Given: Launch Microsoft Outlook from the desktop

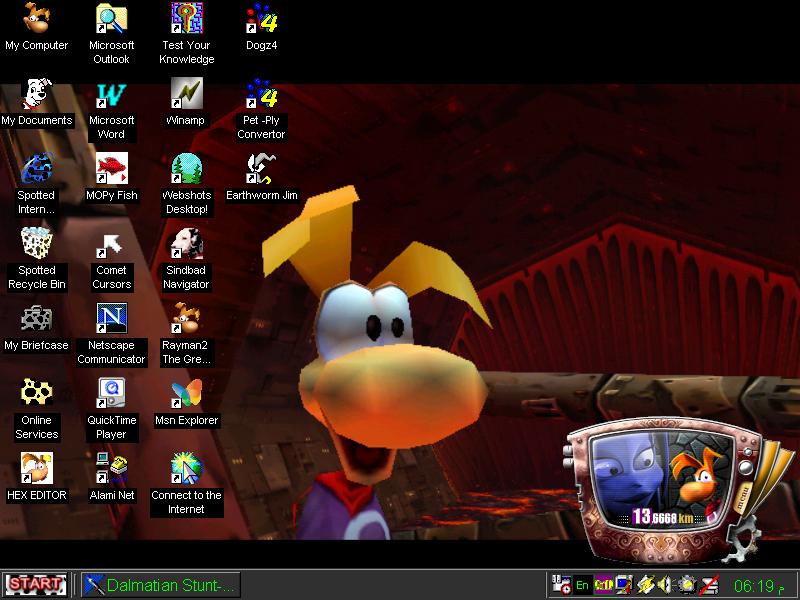Looking at the screenshot, I should point(111,19).
